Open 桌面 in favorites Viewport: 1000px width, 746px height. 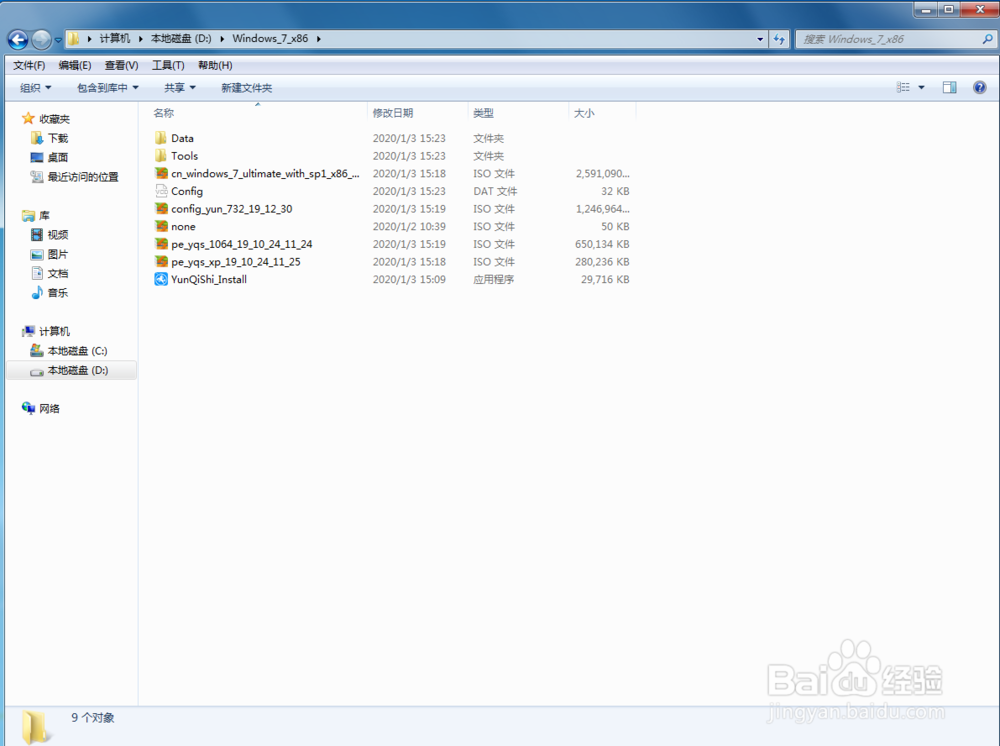[57, 157]
